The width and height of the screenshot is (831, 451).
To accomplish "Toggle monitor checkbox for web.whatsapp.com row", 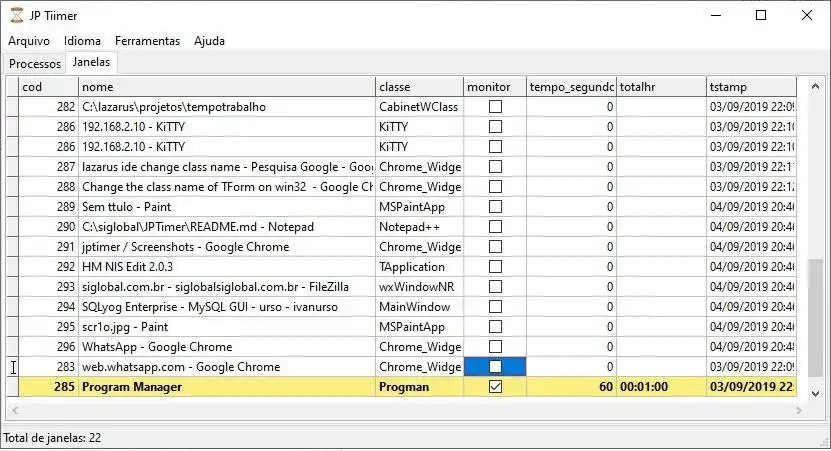I will click(x=495, y=367).
